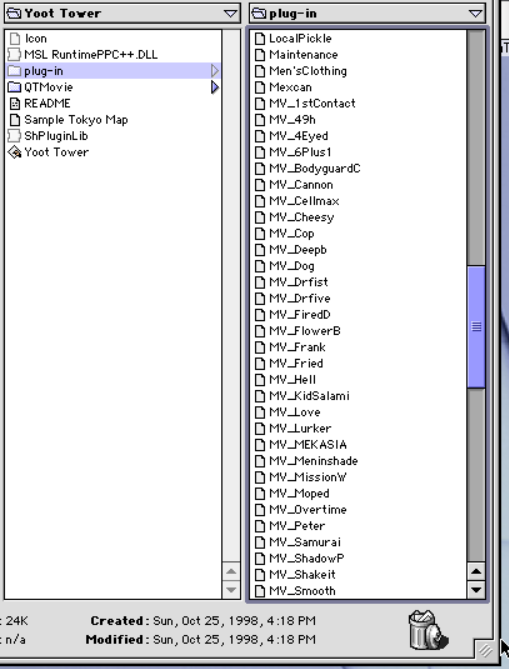Select the MV_MissionW file name

pos(308,477)
